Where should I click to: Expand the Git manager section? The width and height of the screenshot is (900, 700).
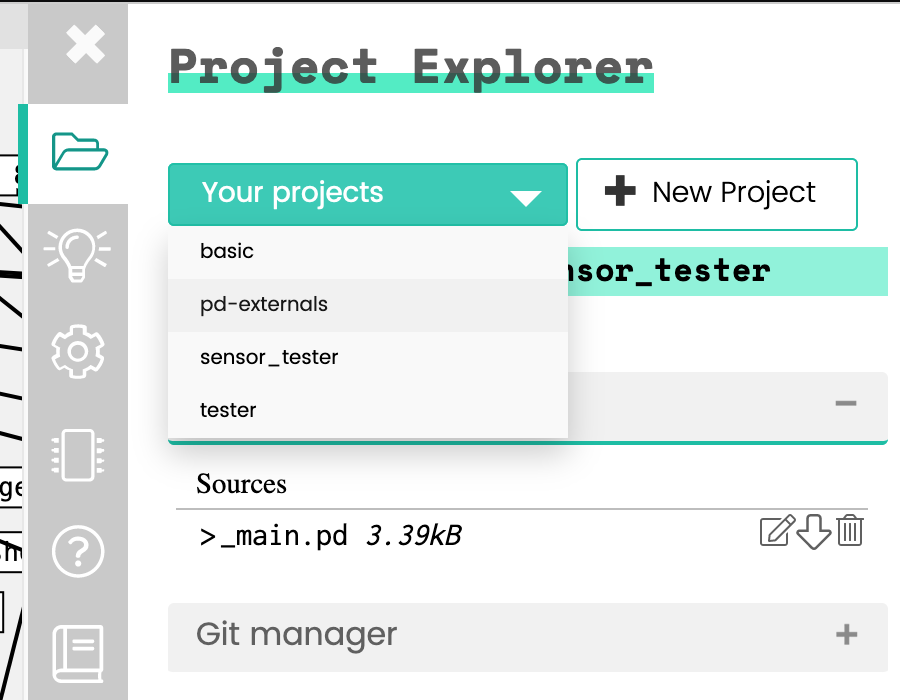(x=847, y=635)
